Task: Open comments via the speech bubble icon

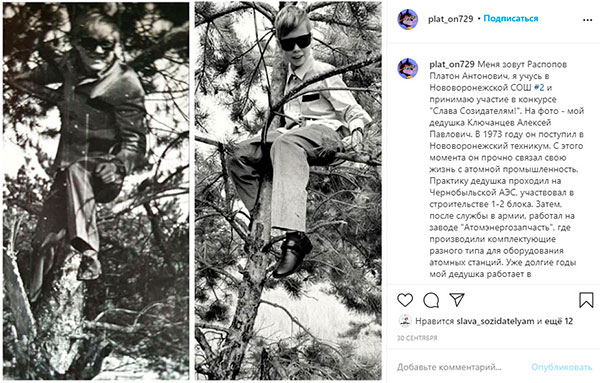Action: (431, 300)
